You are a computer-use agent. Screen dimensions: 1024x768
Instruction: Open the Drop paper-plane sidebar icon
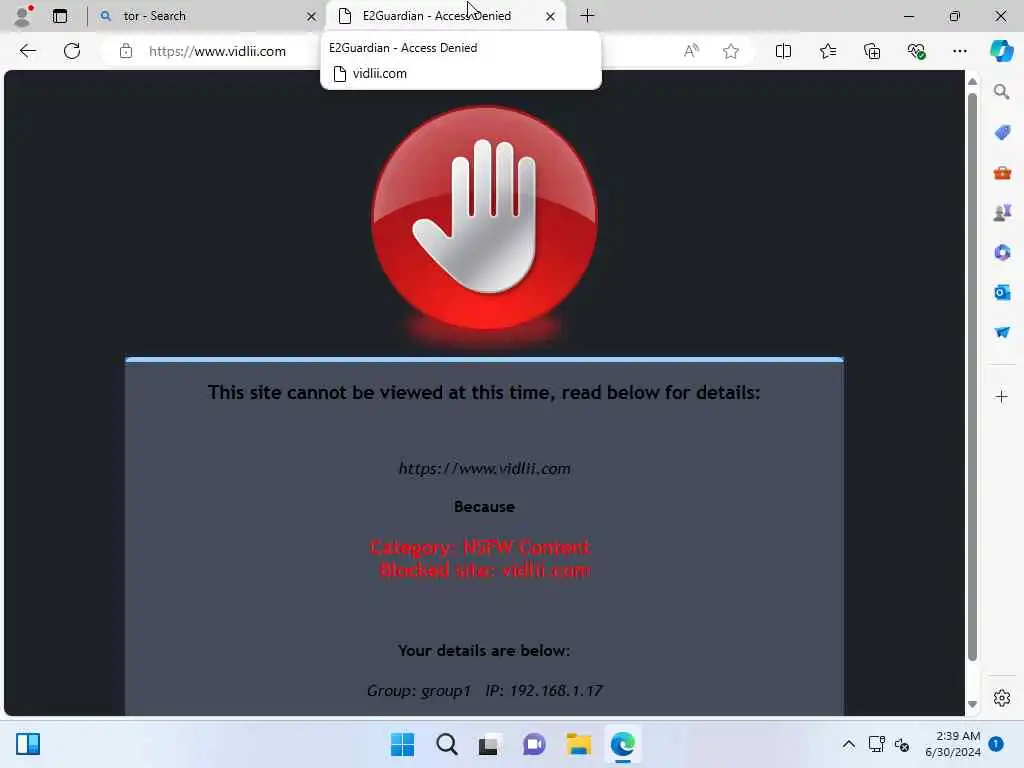pyautogui.click(x=1002, y=332)
